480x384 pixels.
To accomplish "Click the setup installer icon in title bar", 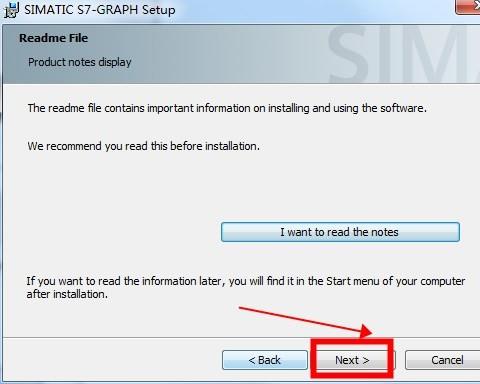I will (x=11, y=10).
